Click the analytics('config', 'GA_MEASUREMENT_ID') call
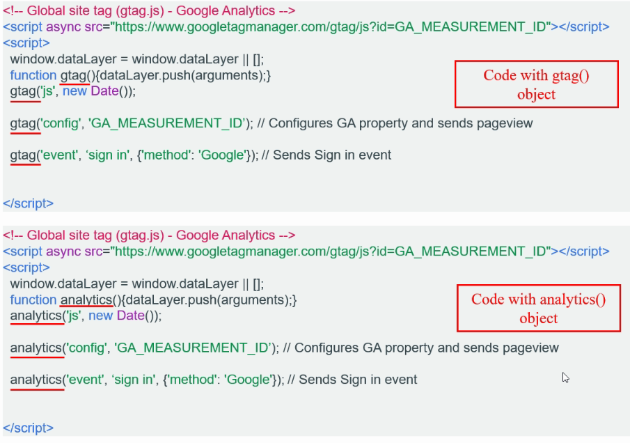 pos(145,348)
